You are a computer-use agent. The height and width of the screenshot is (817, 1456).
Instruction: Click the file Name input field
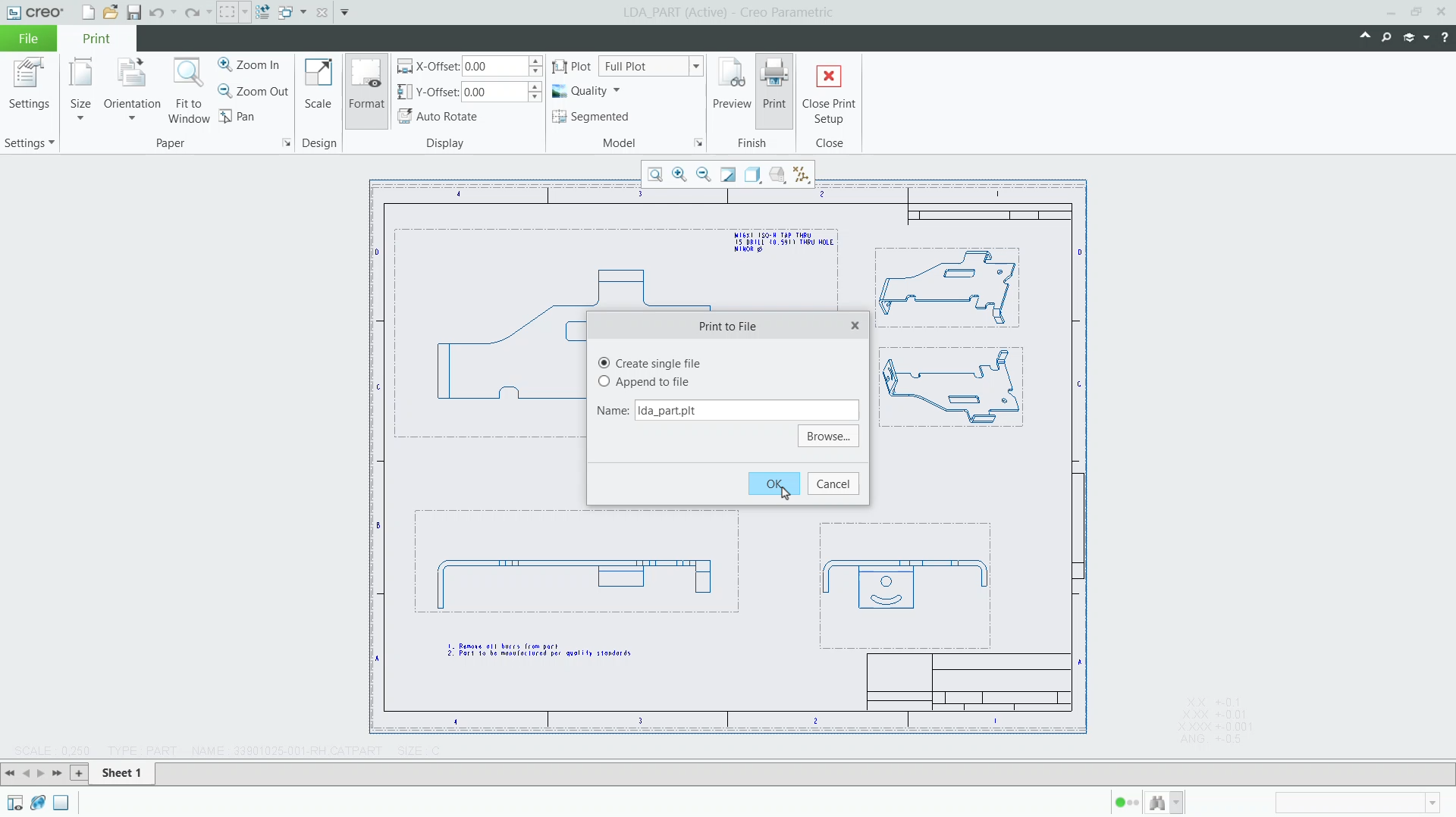[746, 410]
